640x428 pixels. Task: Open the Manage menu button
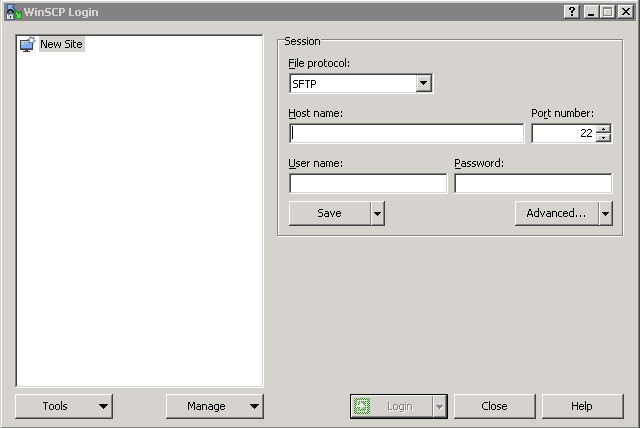pyautogui.click(x=215, y=406)
